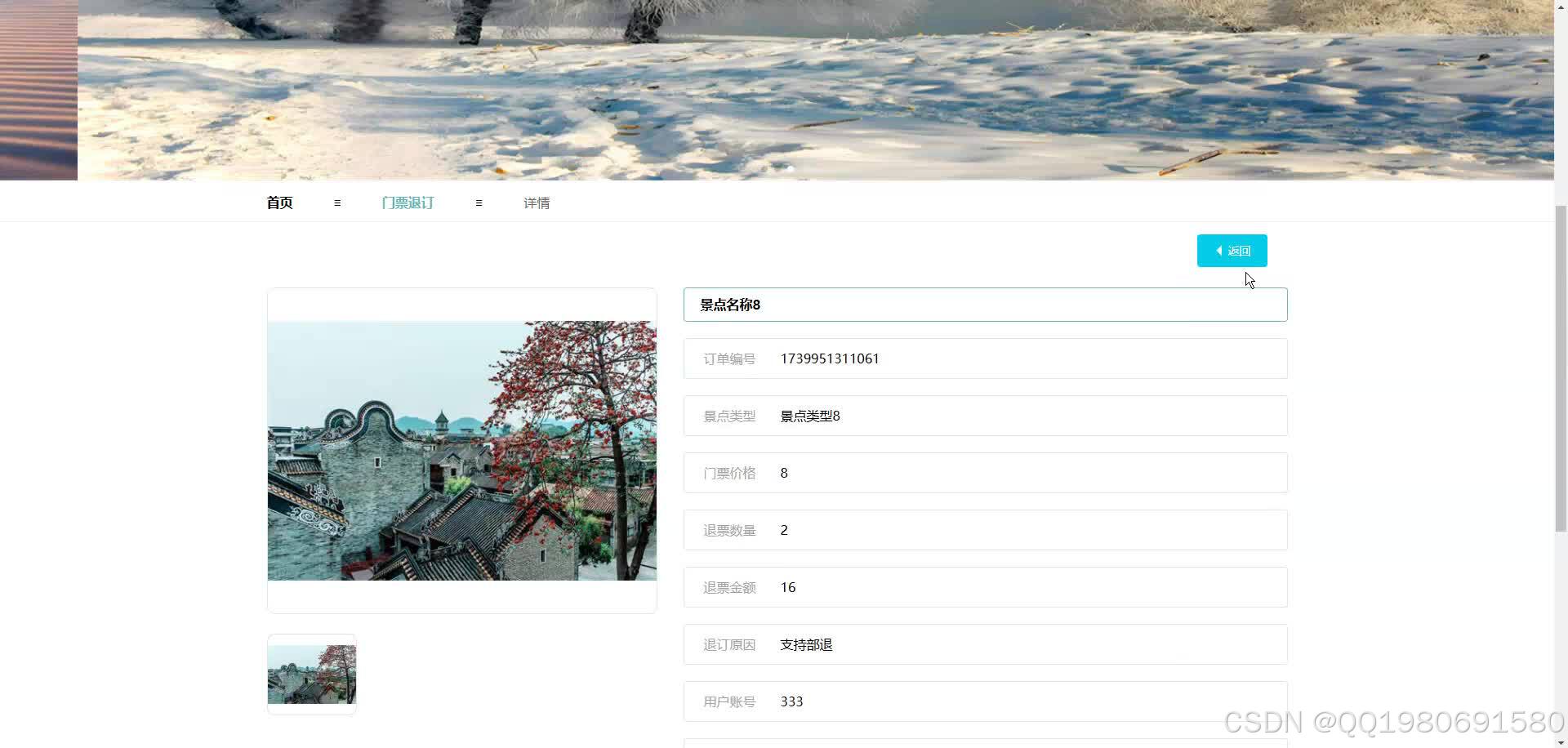1568x748 pixels.
Task: Click the separator icon after 门票退订
Action: [x=479, y=203]
